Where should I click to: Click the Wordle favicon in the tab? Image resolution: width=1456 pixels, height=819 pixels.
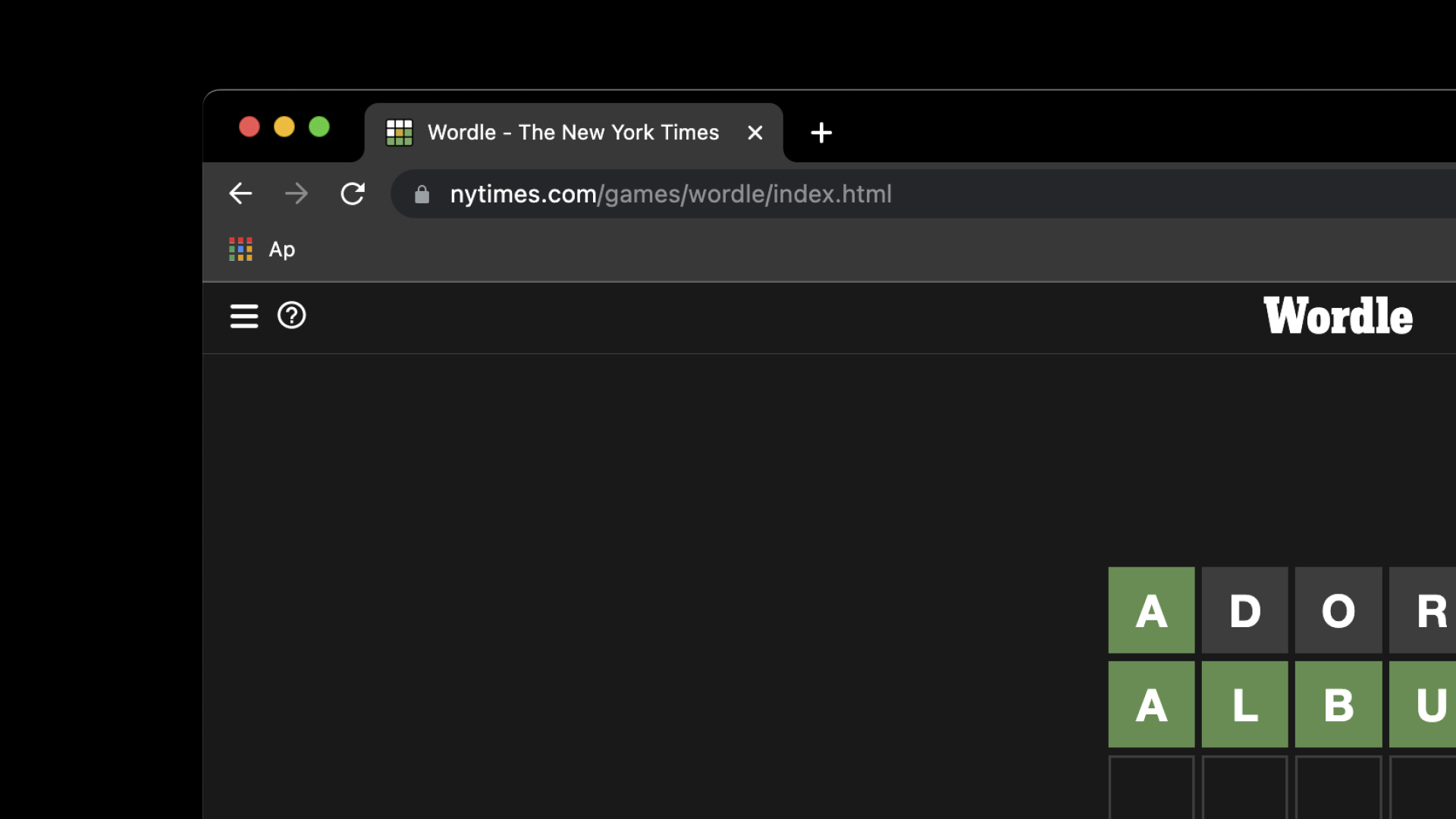click(400, 133)
